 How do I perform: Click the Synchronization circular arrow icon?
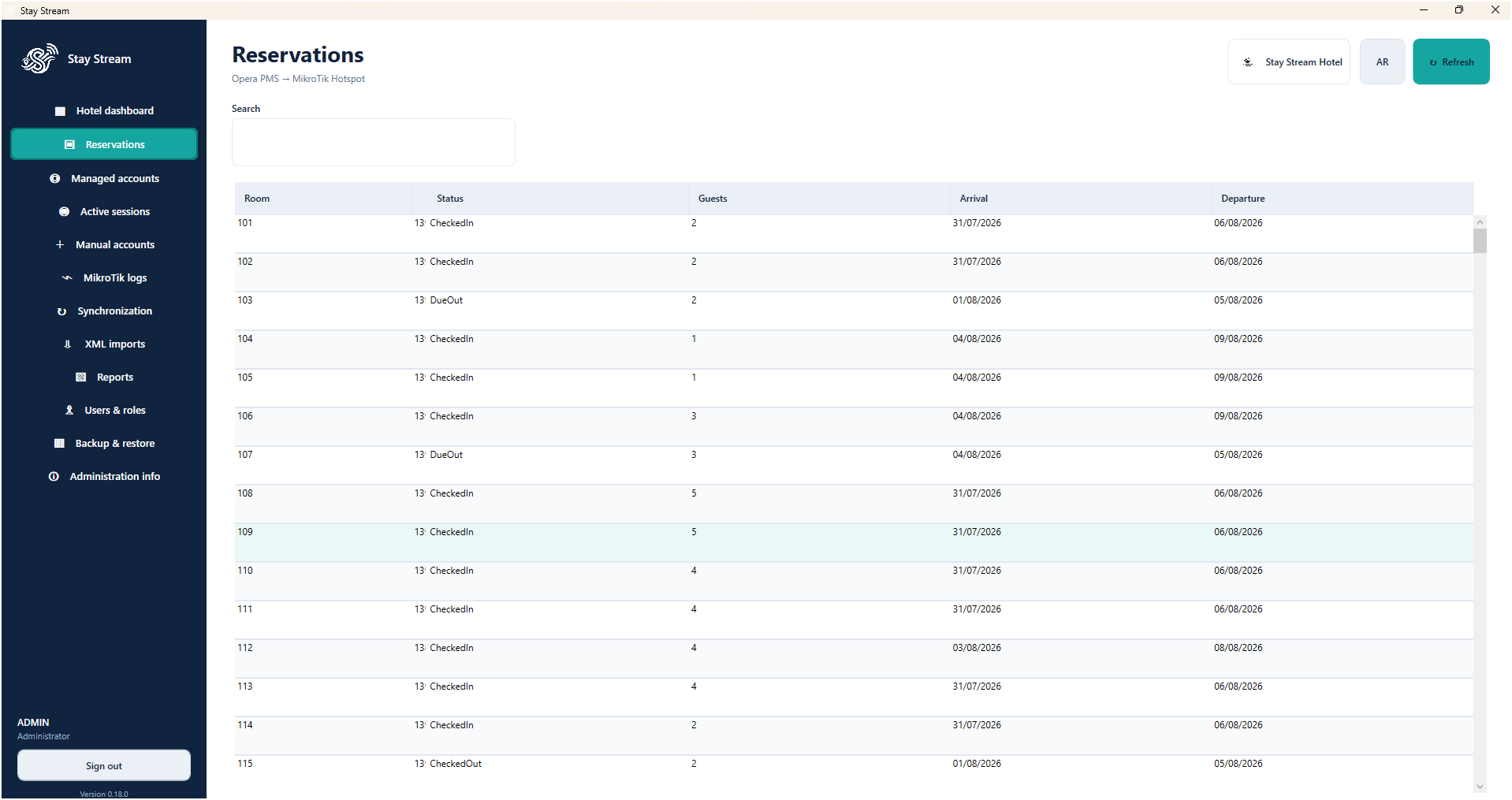61,311
